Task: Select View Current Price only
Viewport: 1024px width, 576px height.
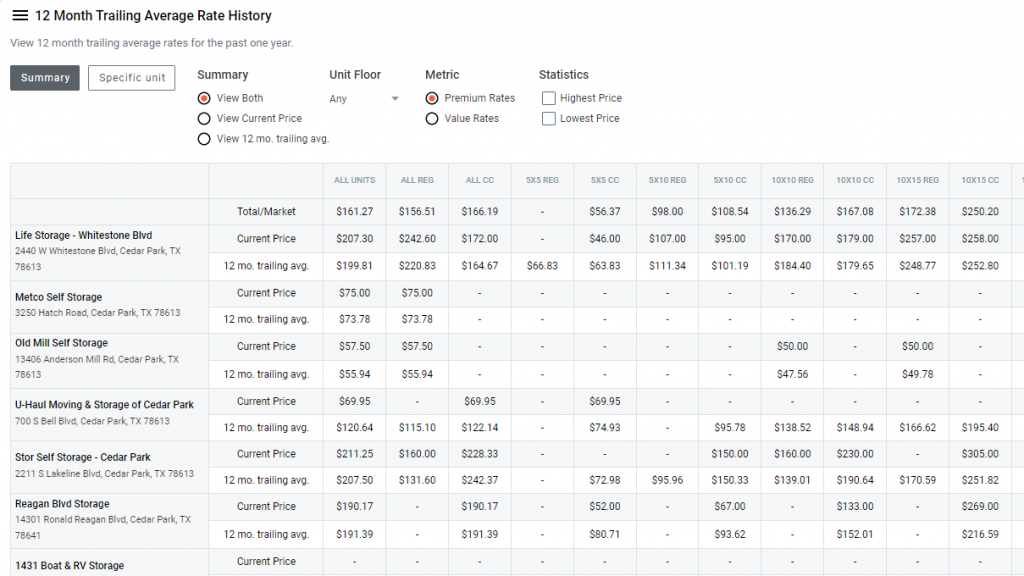Action: click(205, 118)
